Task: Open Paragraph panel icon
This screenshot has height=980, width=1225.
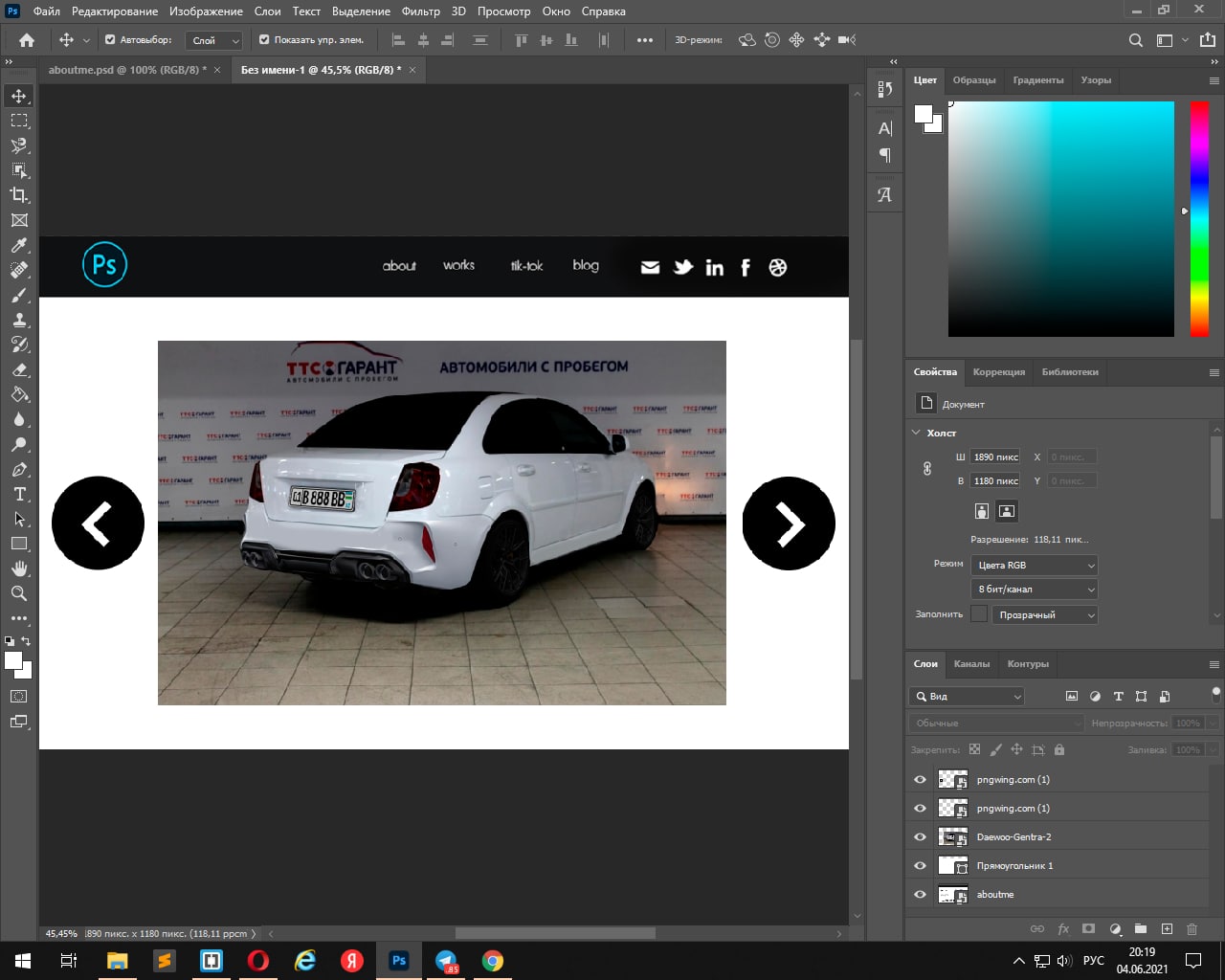Action: [x=885, y=155]
